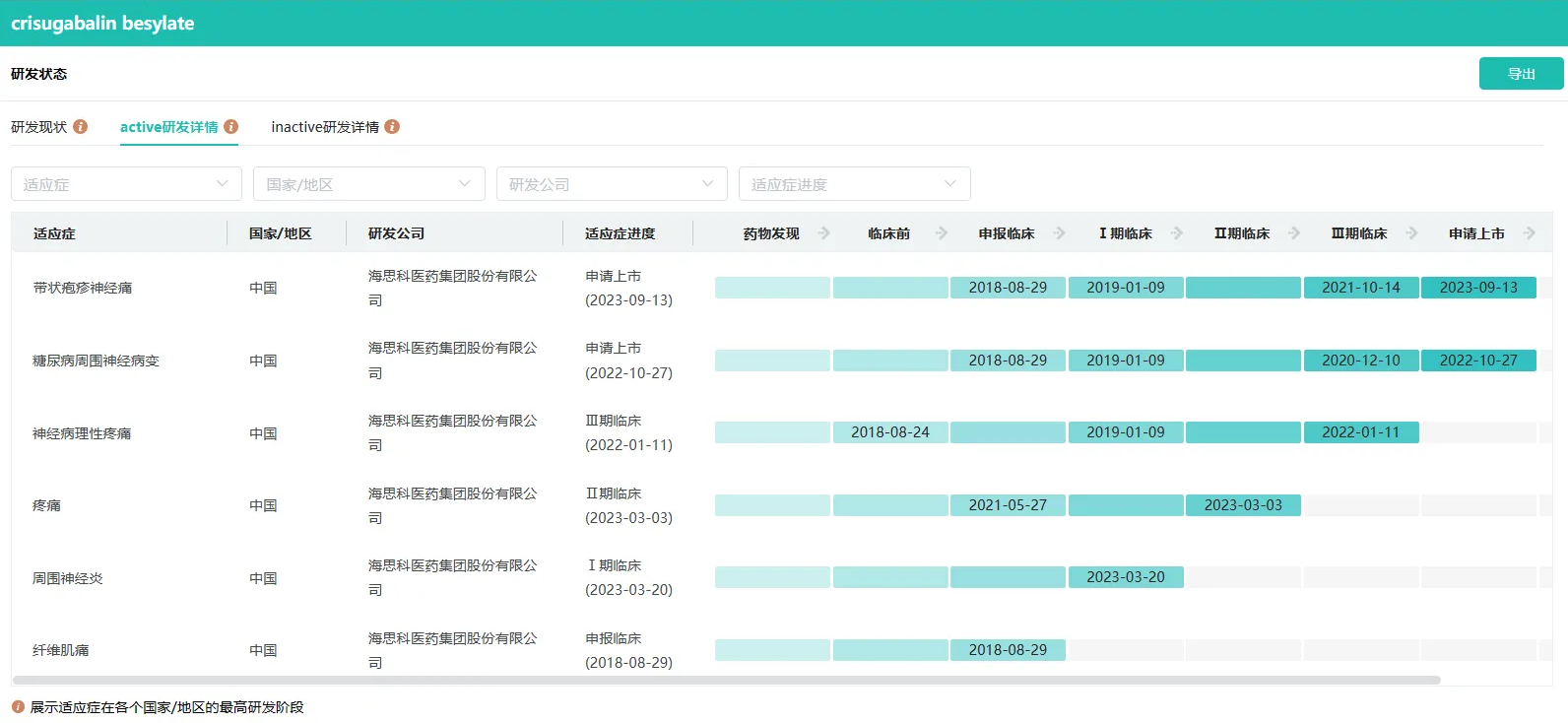This screenshot has height=723, width=1568.
Task: Click arrow icon after 临床前 column header
Action: (x=942, y=233)
